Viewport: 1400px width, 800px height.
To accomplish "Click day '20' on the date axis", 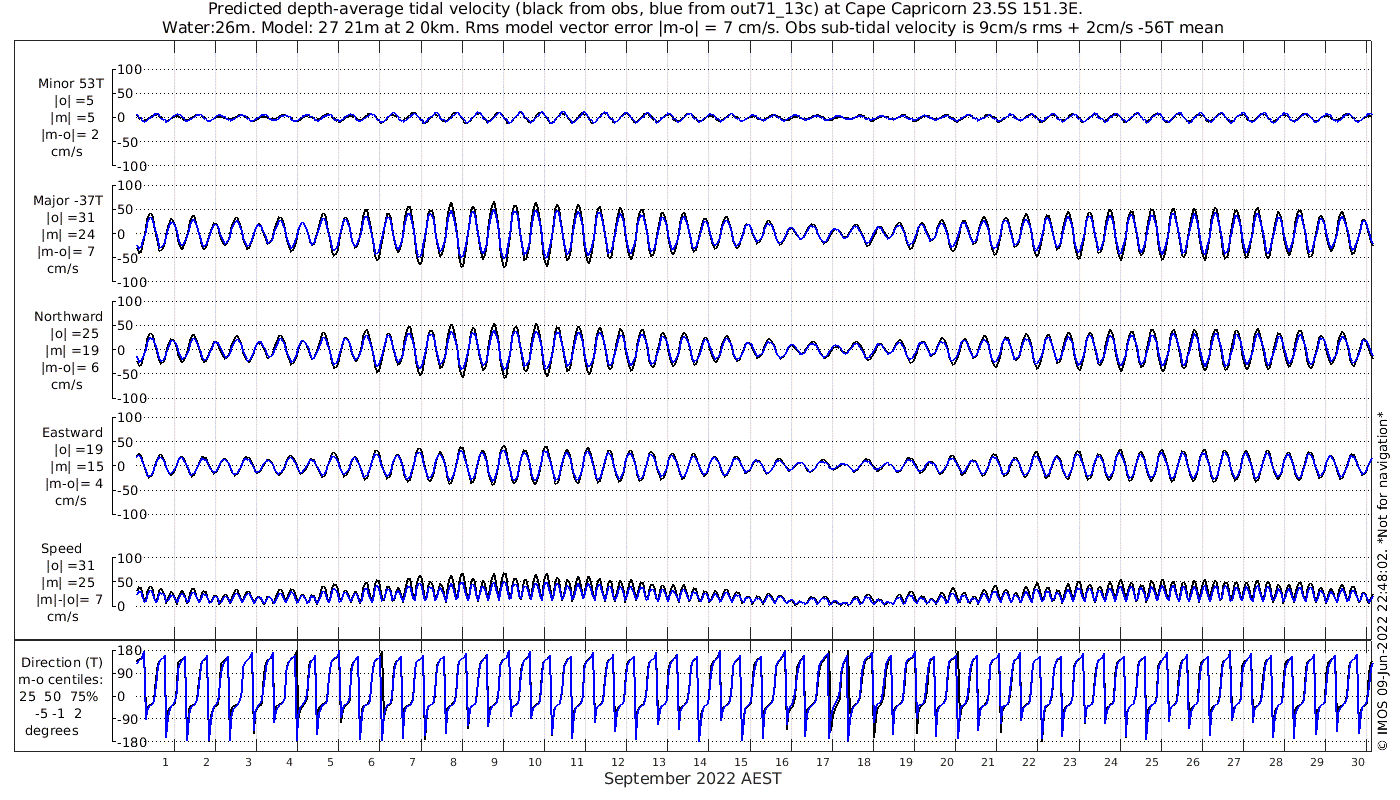I will (947, 762).
